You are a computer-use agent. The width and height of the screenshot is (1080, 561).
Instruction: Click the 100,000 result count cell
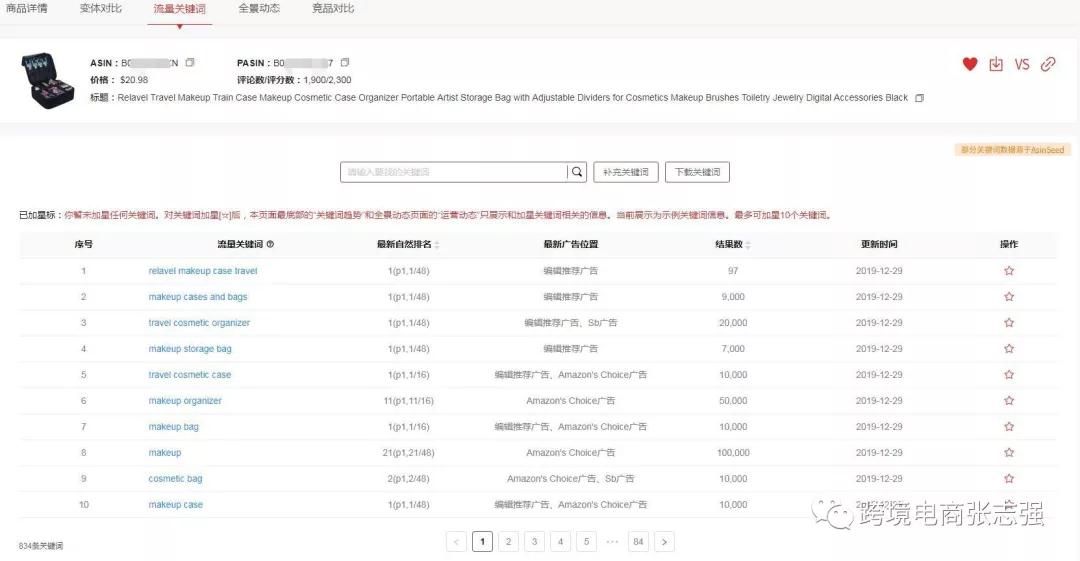click(733, 453)
